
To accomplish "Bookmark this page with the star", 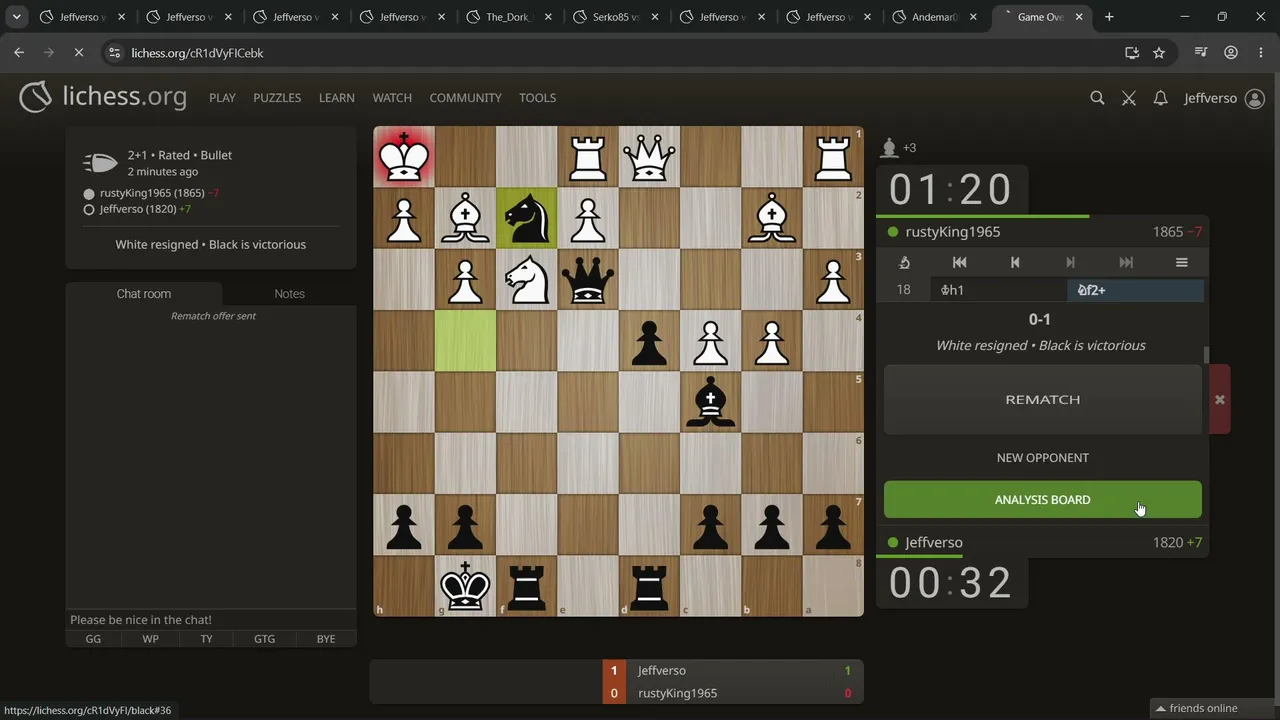I will tap(1159, 53).
